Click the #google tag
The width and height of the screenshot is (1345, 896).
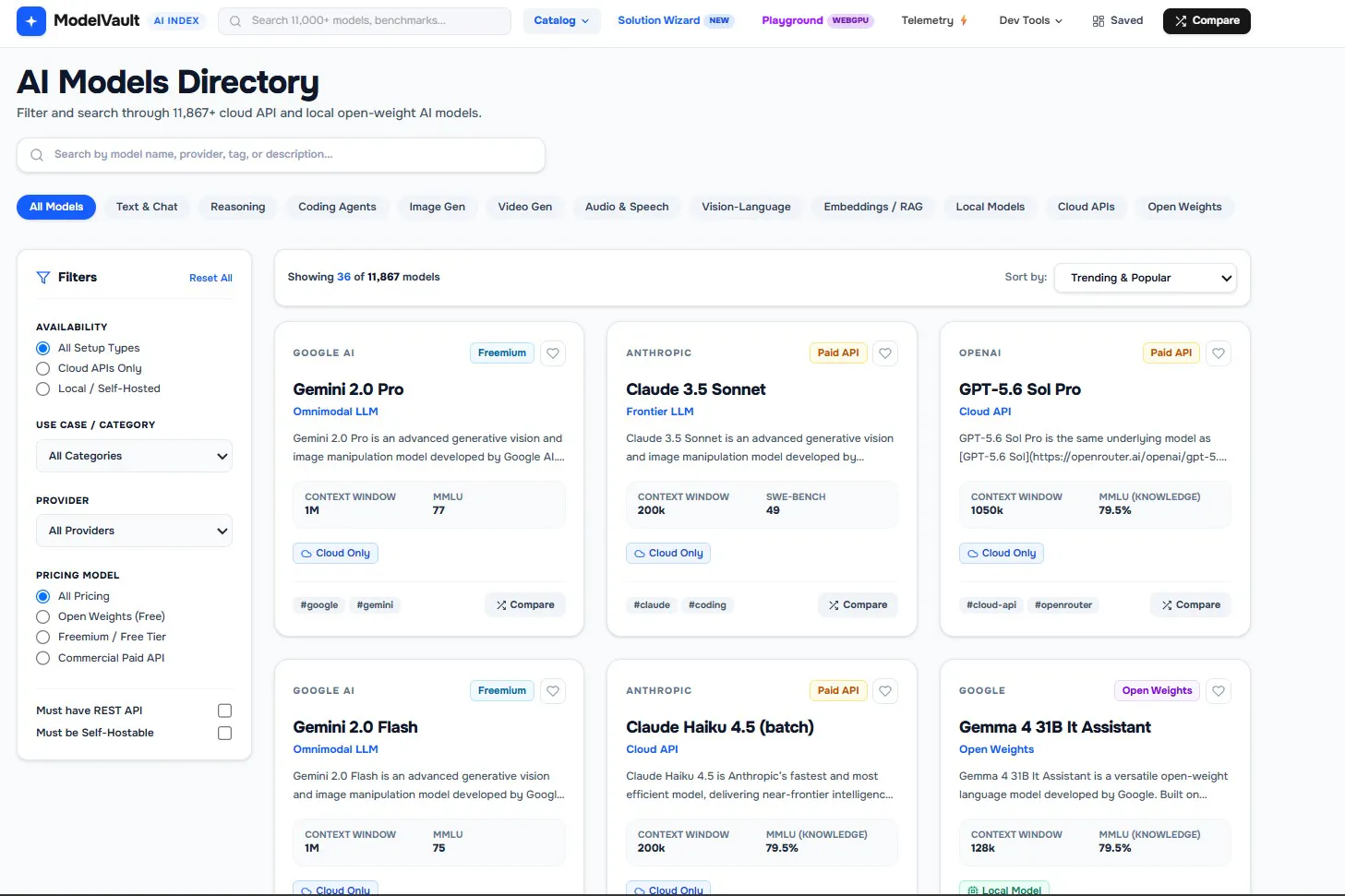(319, 605)
